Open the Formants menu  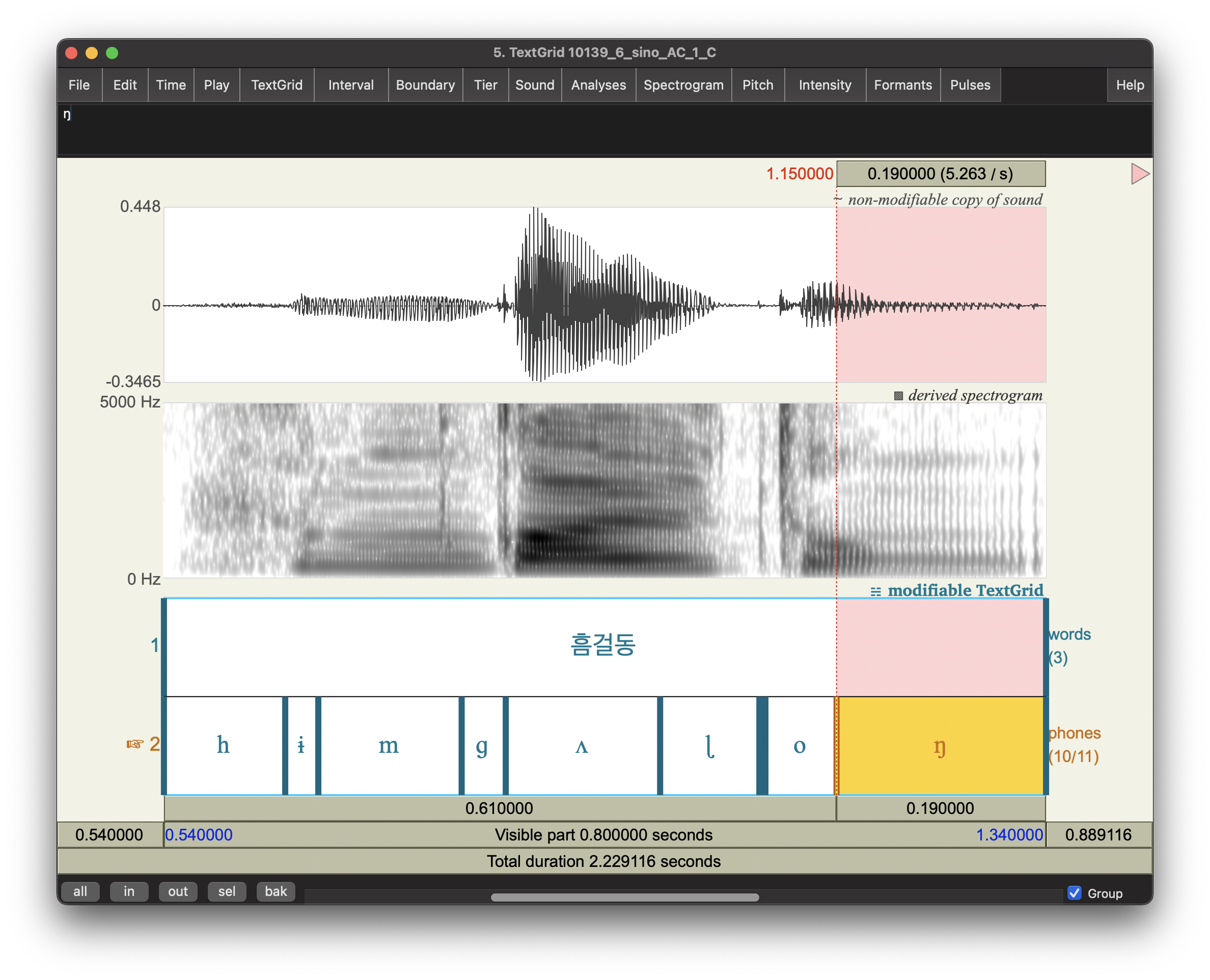click(x=902, y=85)
